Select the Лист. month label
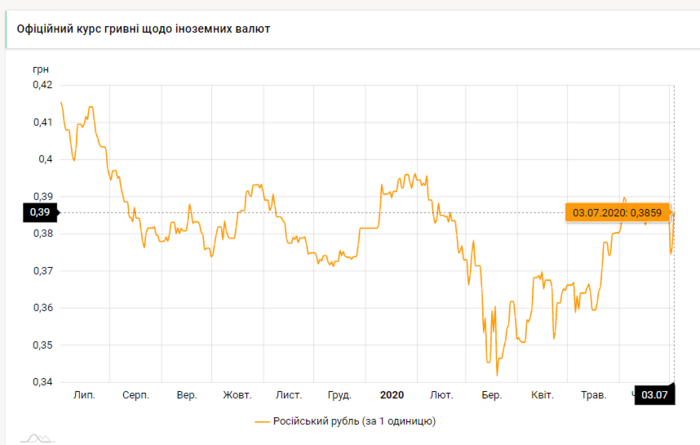 pos(289,396)
